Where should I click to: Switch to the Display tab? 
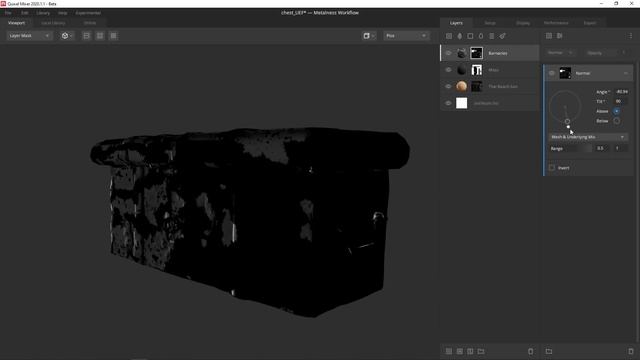pyautogui.click(x=523, y=23)
